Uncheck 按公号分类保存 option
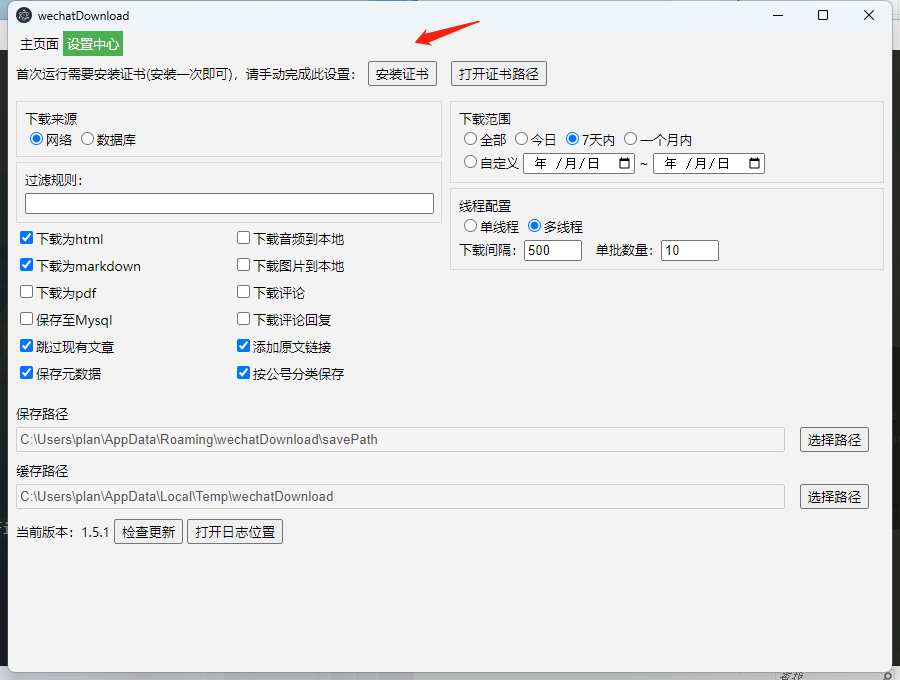Image resolution: width=900 pixels, height=680 pixels. click(243, 373)
